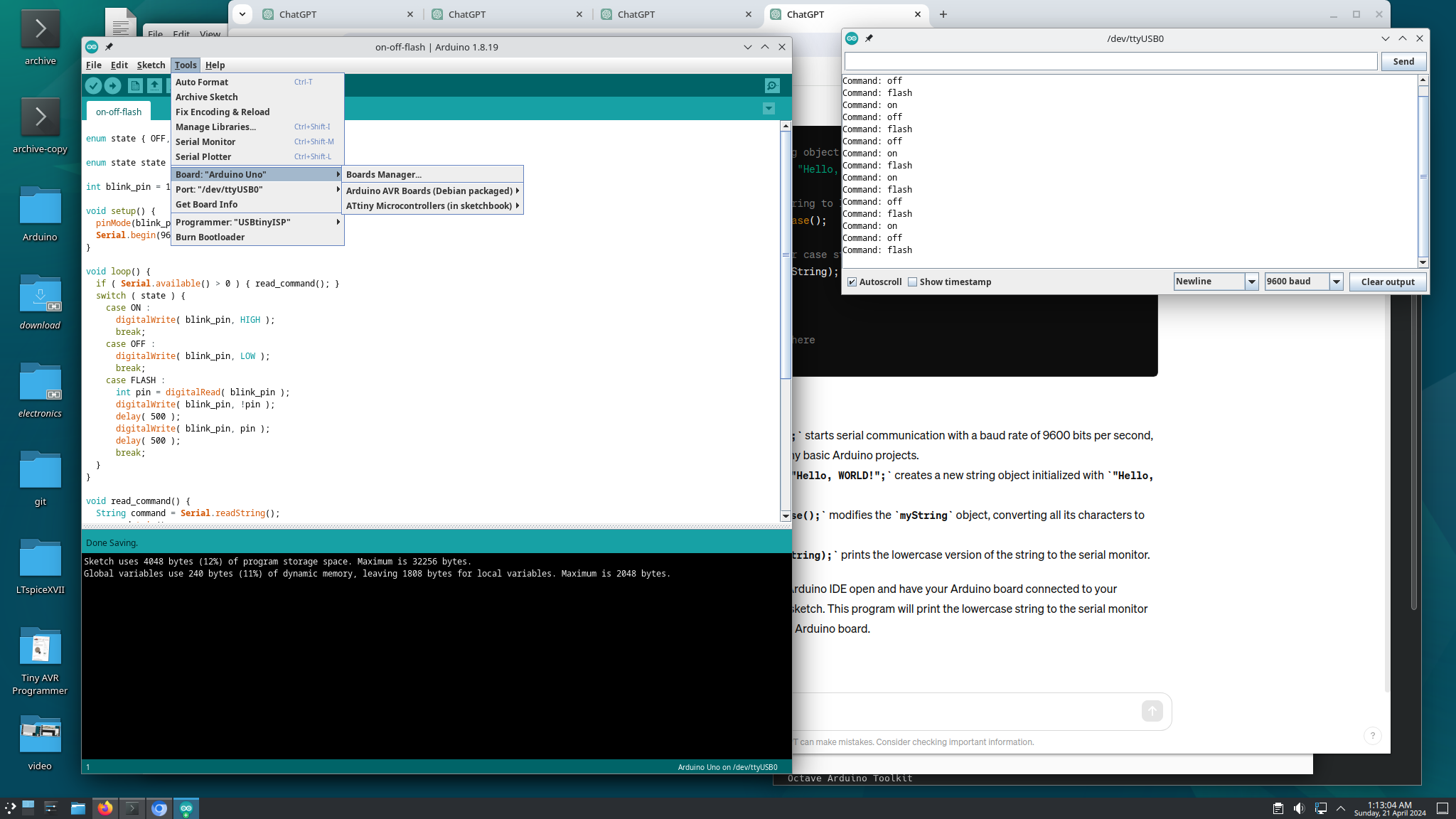Screen dimensions: 1456x819
Task: Click the pin icon in serial monitor title bar
Action: pyautogui.click(x=869, y=38)
